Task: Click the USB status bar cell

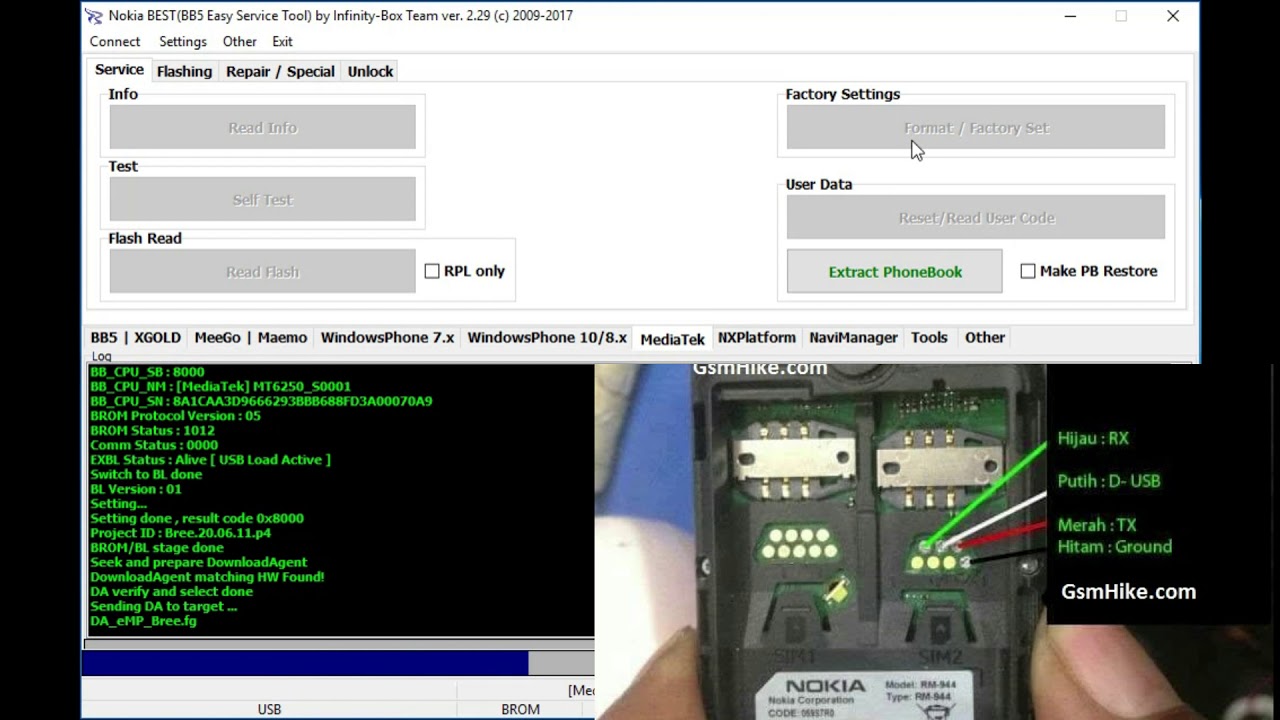Action: coord(269,709)
